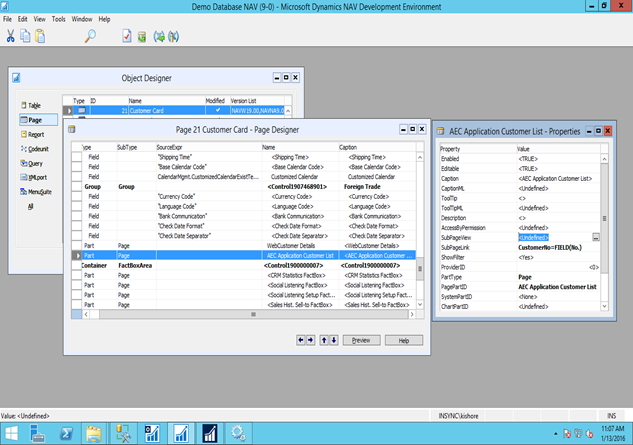Screen dimensions: 633x445
Task: Select the WebCustomer Details part row
Action: point(244,246)
